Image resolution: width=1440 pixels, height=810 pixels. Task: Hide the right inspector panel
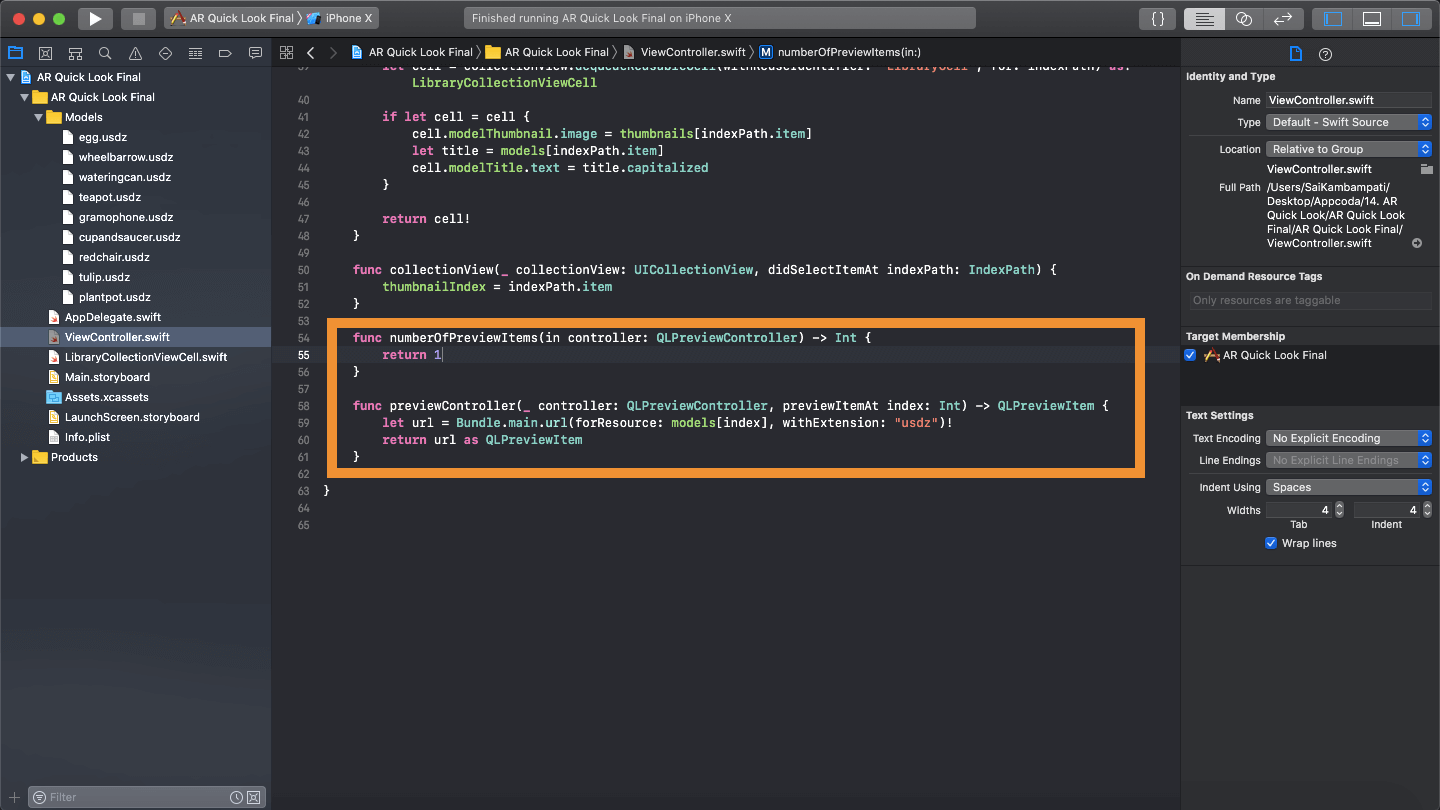coord(1410,19)
